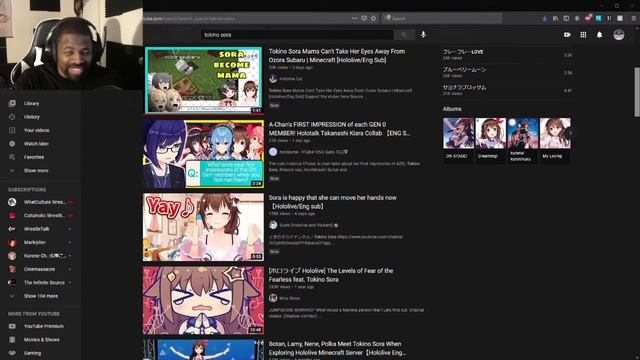
Task: Toggle the Firefox sidebar icon
Action: (x=566, y=18)
